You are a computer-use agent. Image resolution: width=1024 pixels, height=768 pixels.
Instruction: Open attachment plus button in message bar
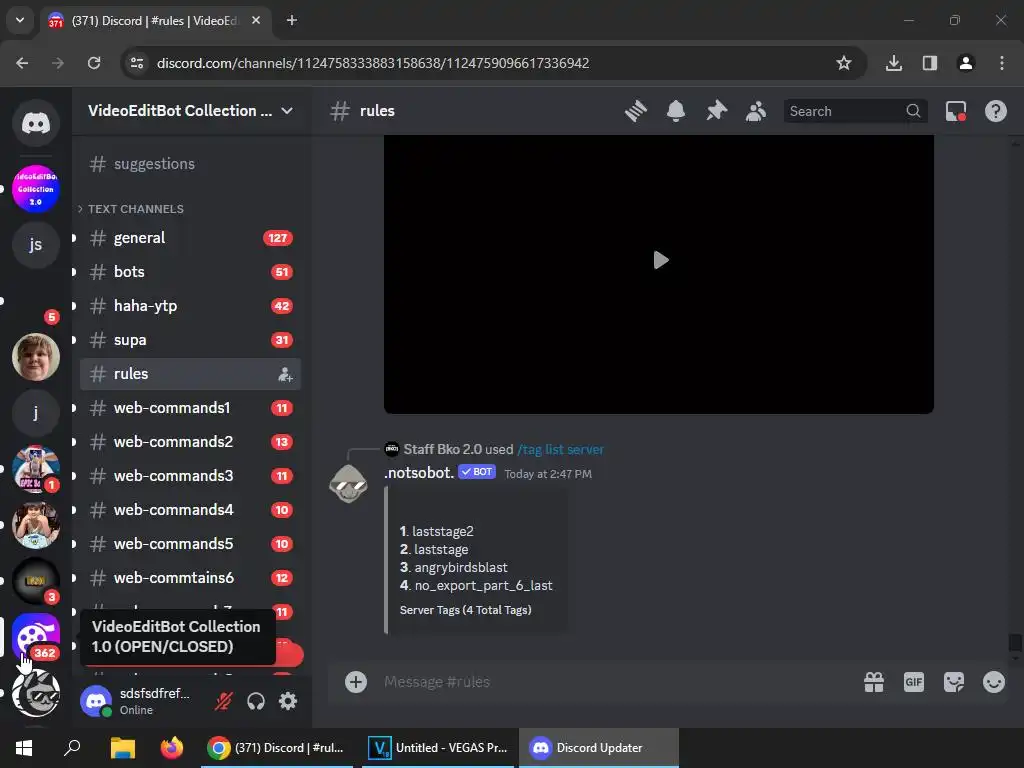(x=356, y=682)
